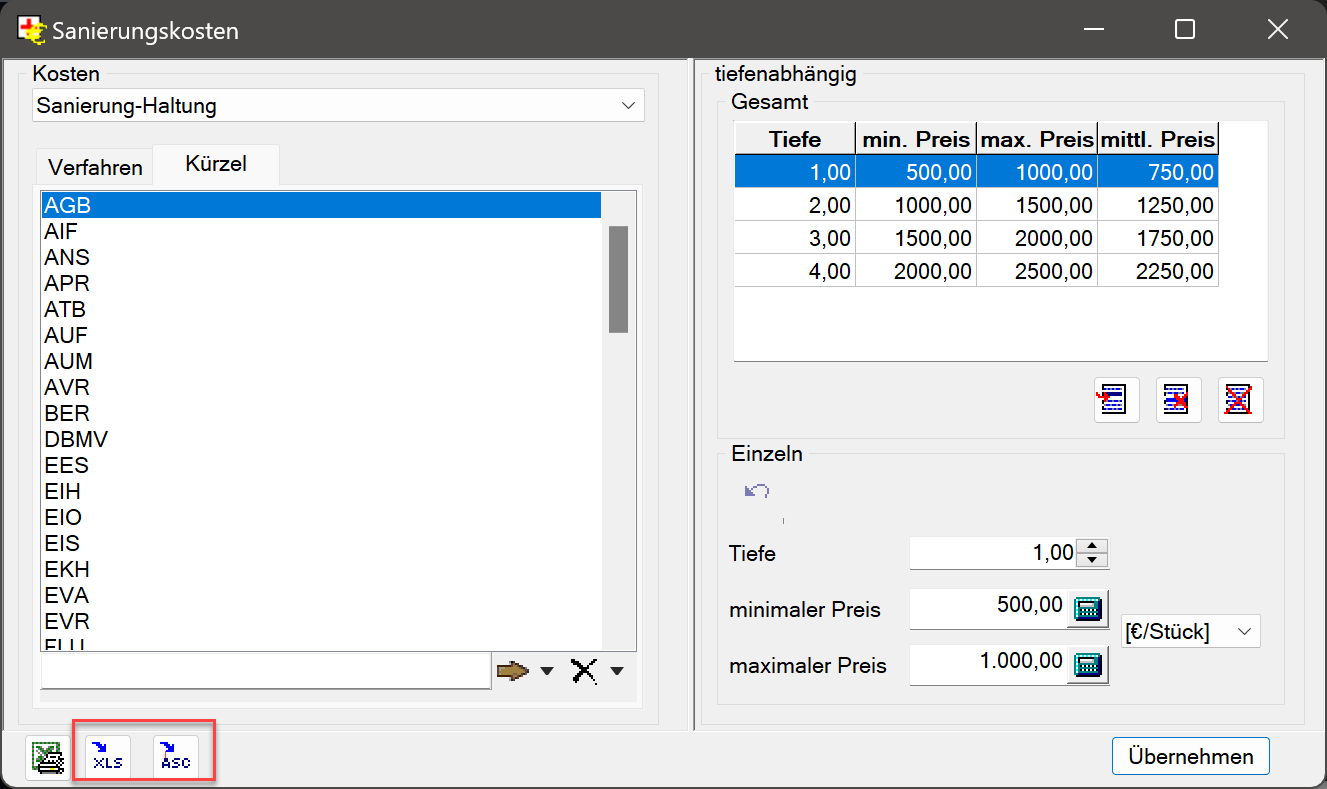Switch to the Verfahren tab
Viewport: 1327px width, 789px height.
tap(95, 167)
